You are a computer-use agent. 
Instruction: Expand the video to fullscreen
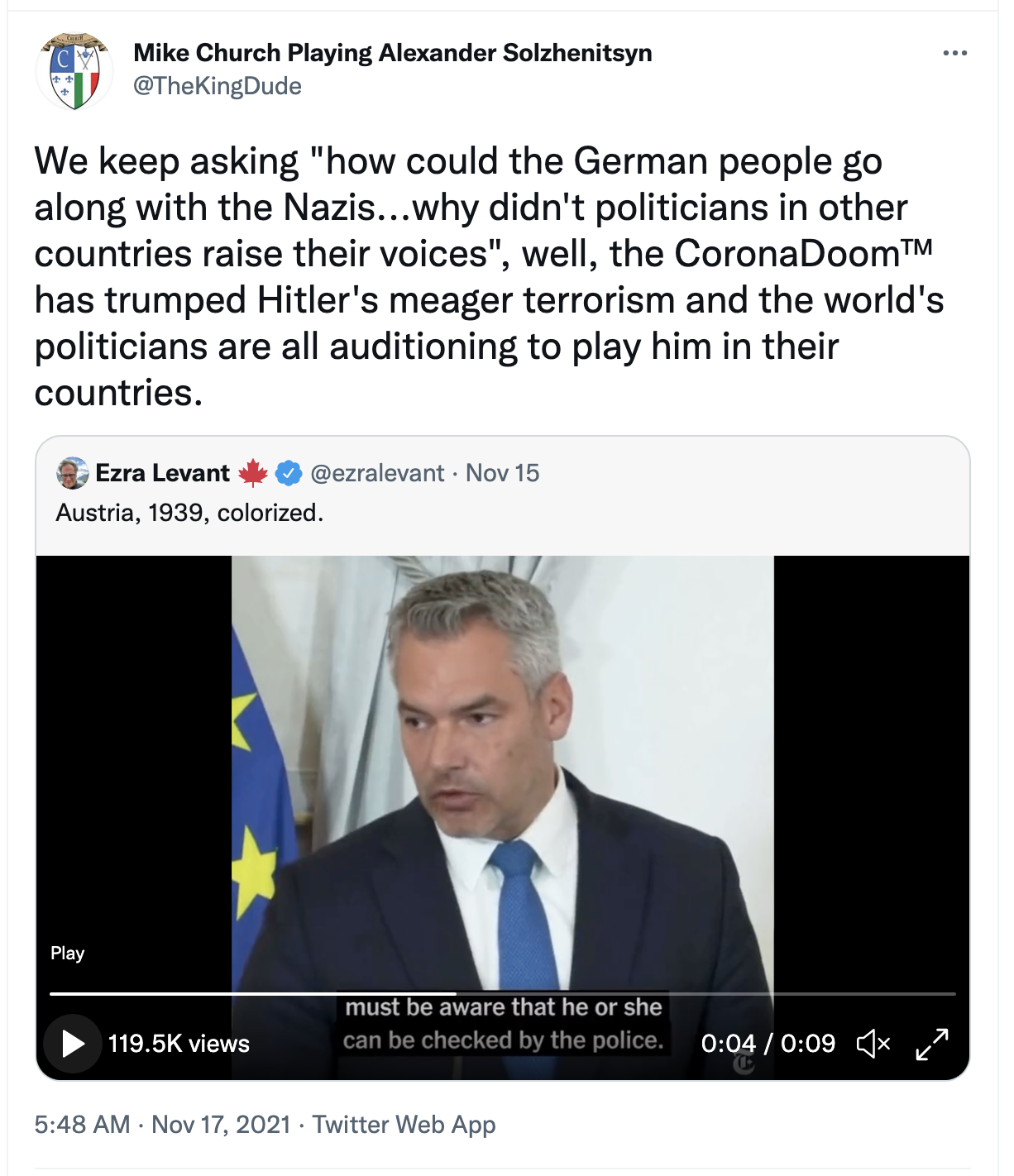pyautogui.click(x=932, y=1044)
